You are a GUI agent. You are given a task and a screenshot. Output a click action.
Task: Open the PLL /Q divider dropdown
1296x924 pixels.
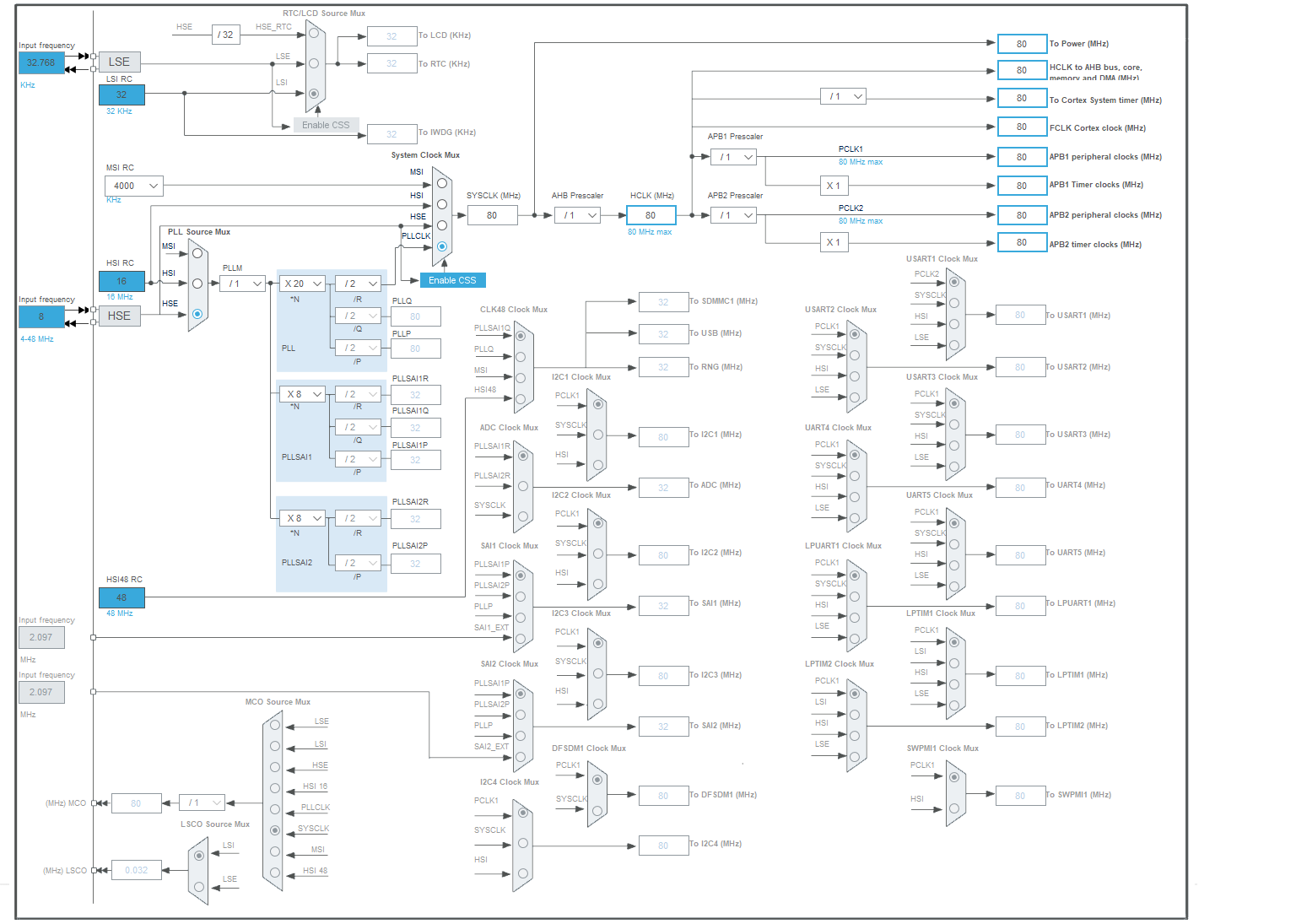359,316
